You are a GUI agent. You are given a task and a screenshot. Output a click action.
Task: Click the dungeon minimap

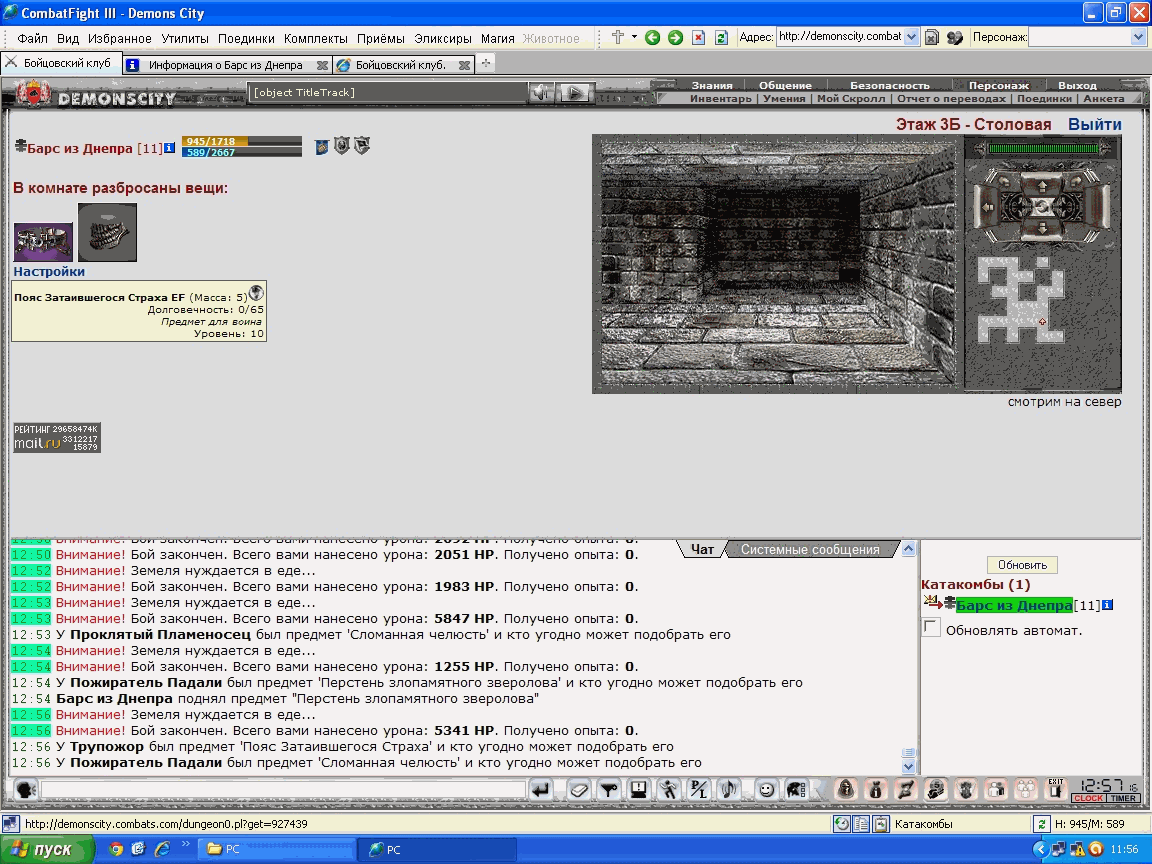click(1021, 300)
